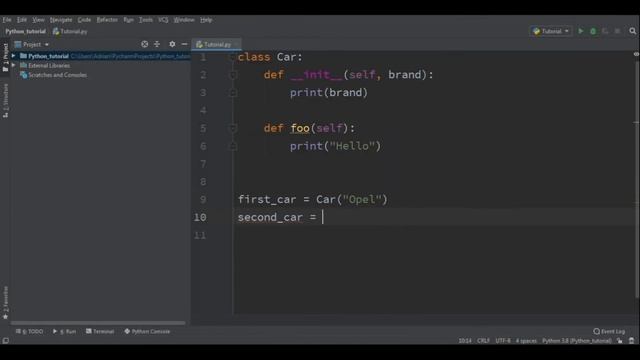Toggle the Favorites tool window side tab
The width and height of the screenshot is (640, 360).
[x=5, y=302]
